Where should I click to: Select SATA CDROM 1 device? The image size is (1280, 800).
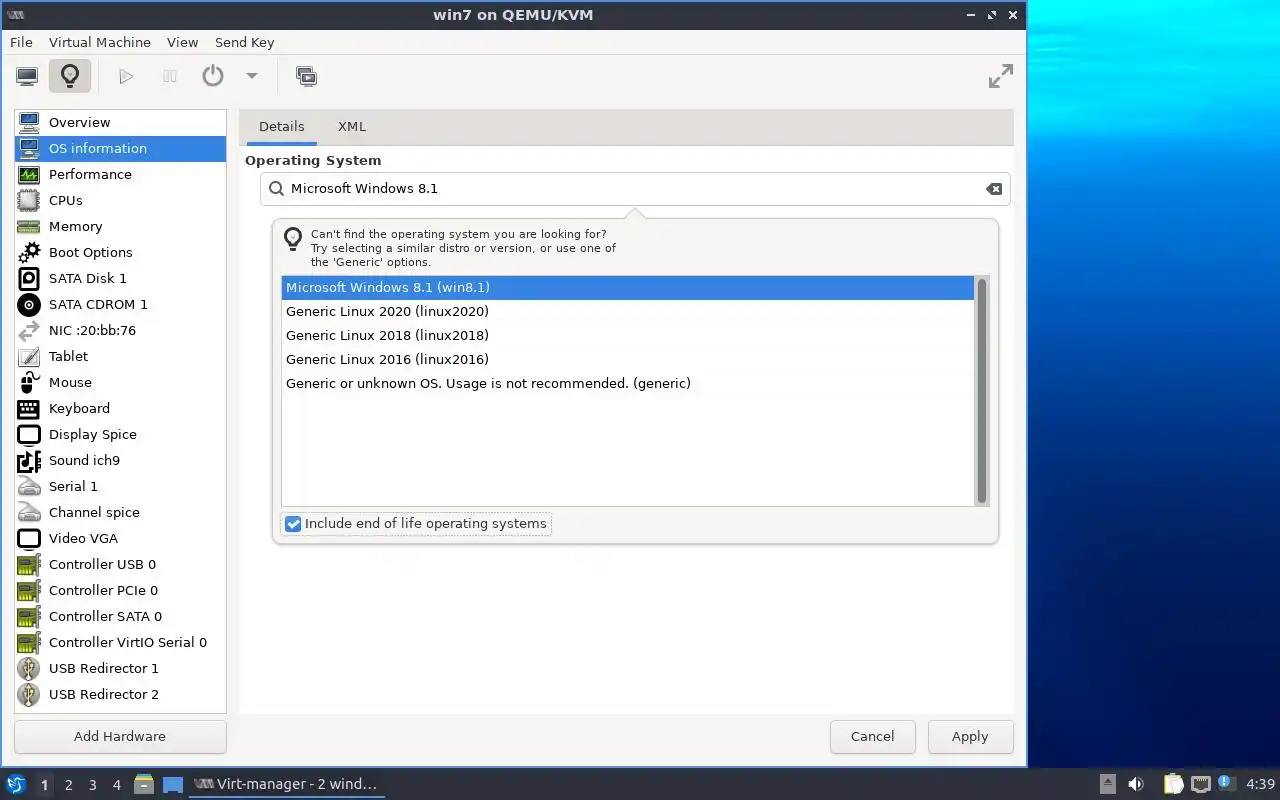120,304
